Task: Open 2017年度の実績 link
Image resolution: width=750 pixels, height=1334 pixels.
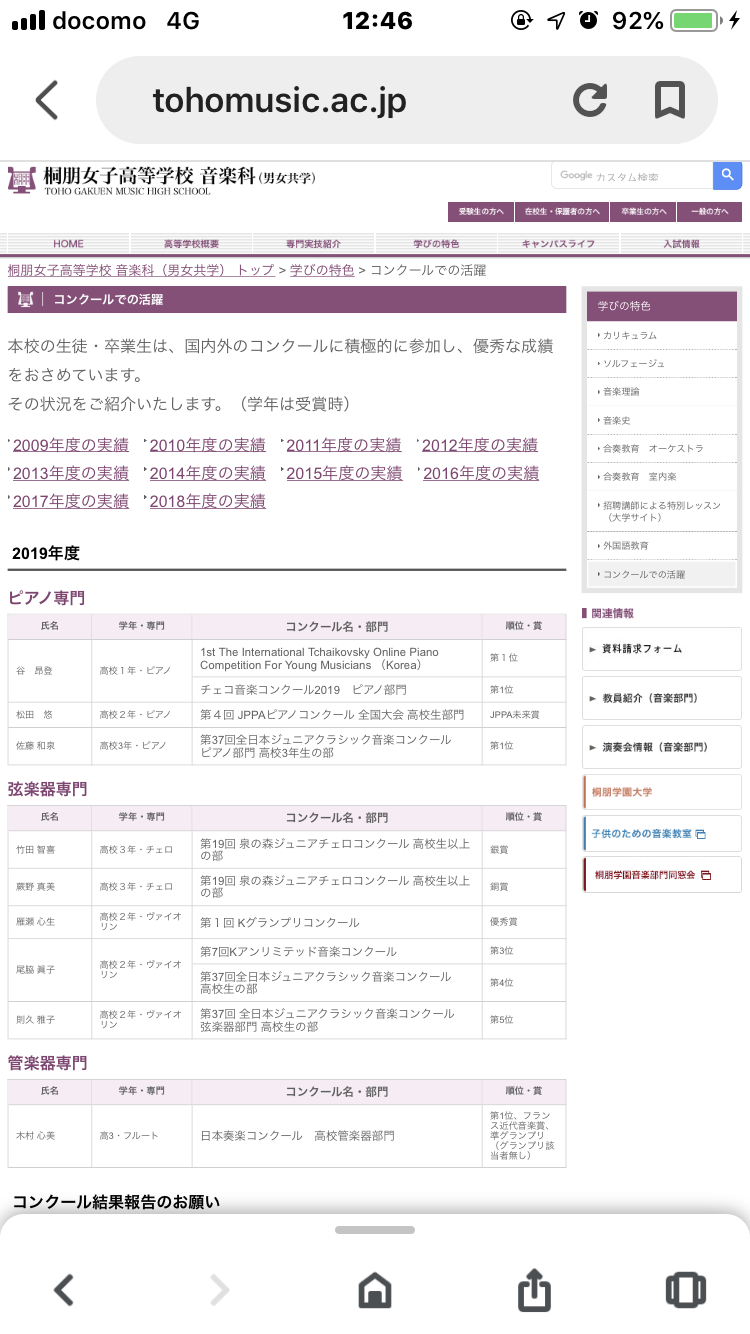Action: tap(71, 501)
